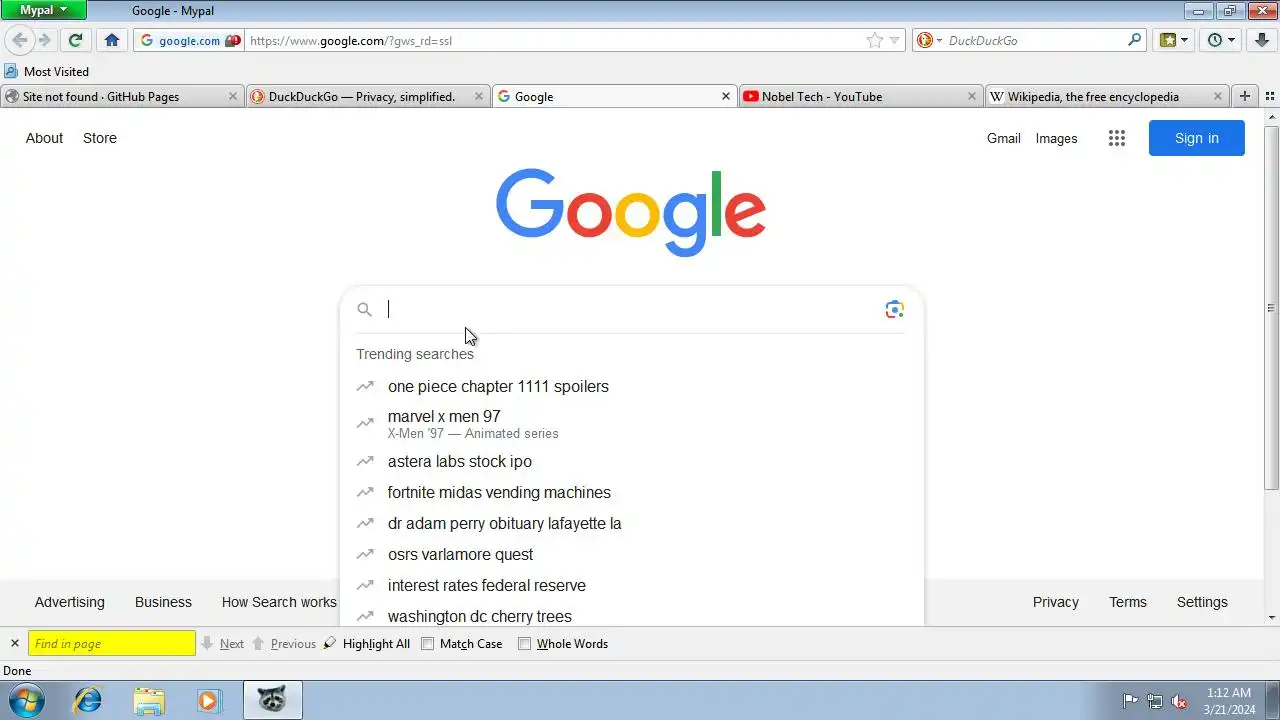Viewport: 1280px width, 720px height.
Task: Go back using the back arrow button
Action: (20, 40)
